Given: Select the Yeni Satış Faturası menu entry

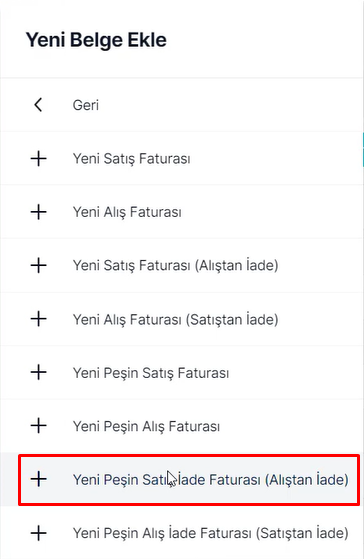Looking at the screenshot, I should tap(132, 159).
